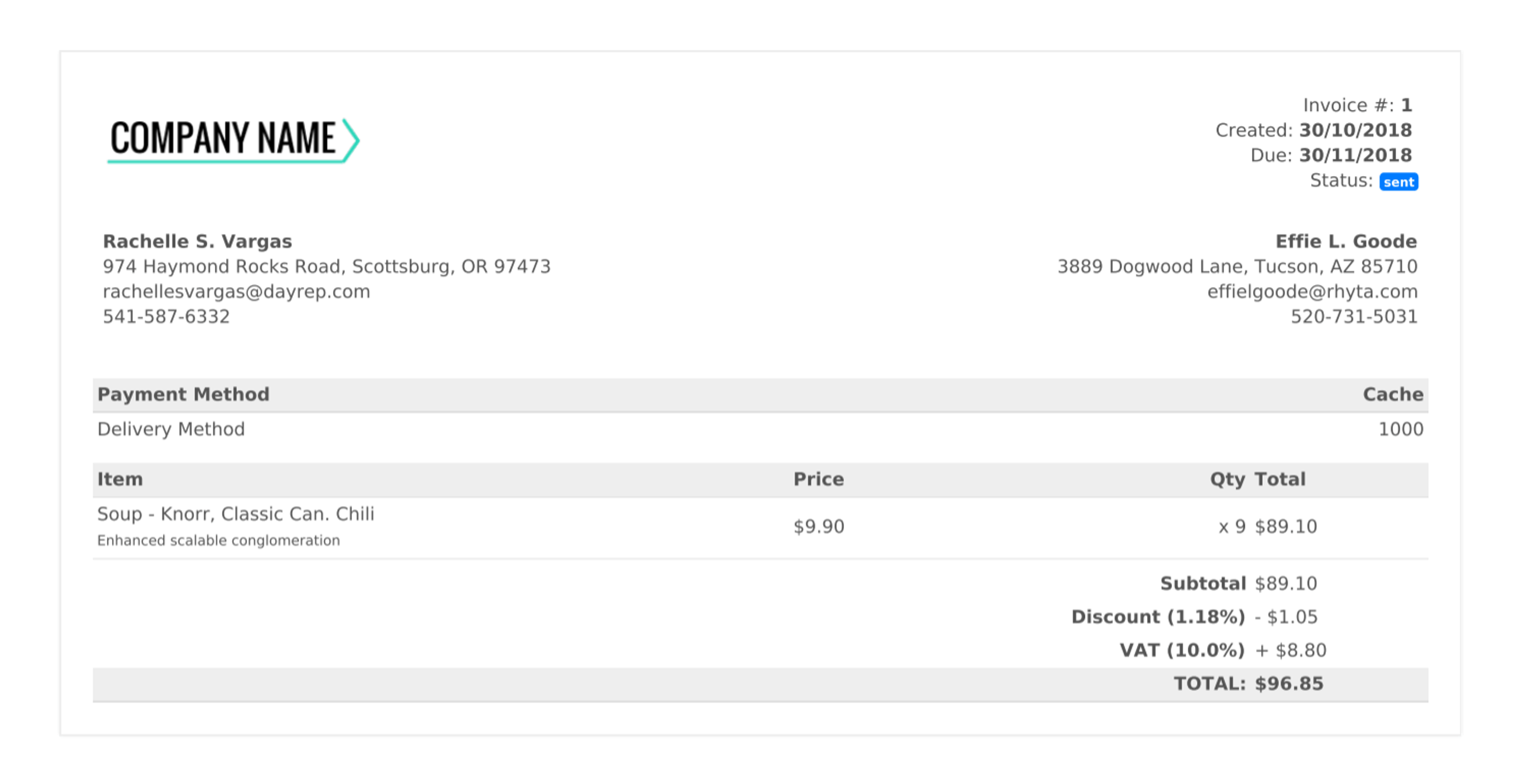
Task: Click the rachellesvargas@dayrep.com email address
Action: point(236,292)
